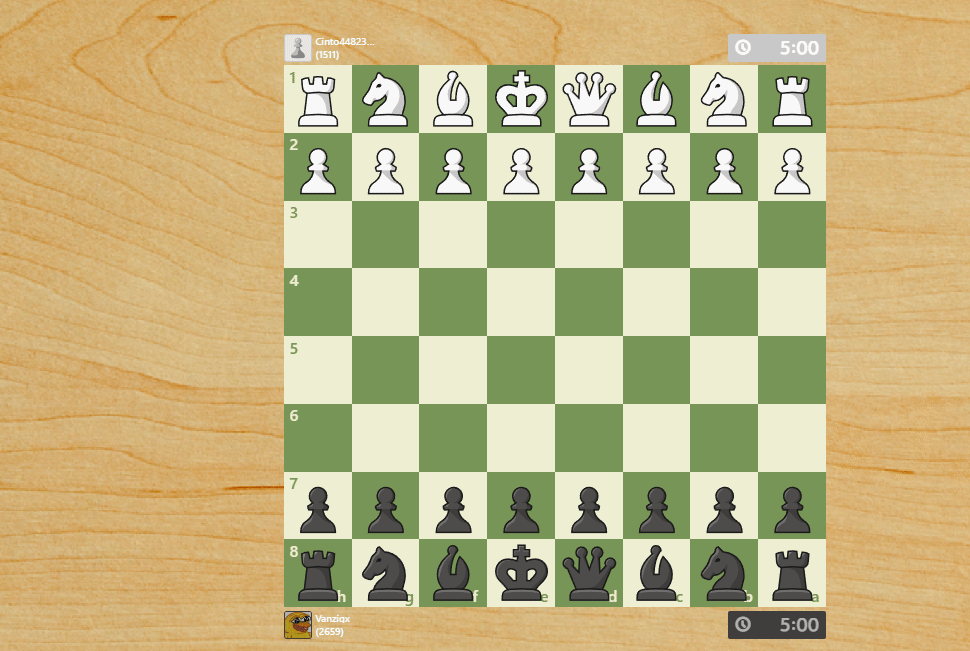Click the empty e6 square

521,438
